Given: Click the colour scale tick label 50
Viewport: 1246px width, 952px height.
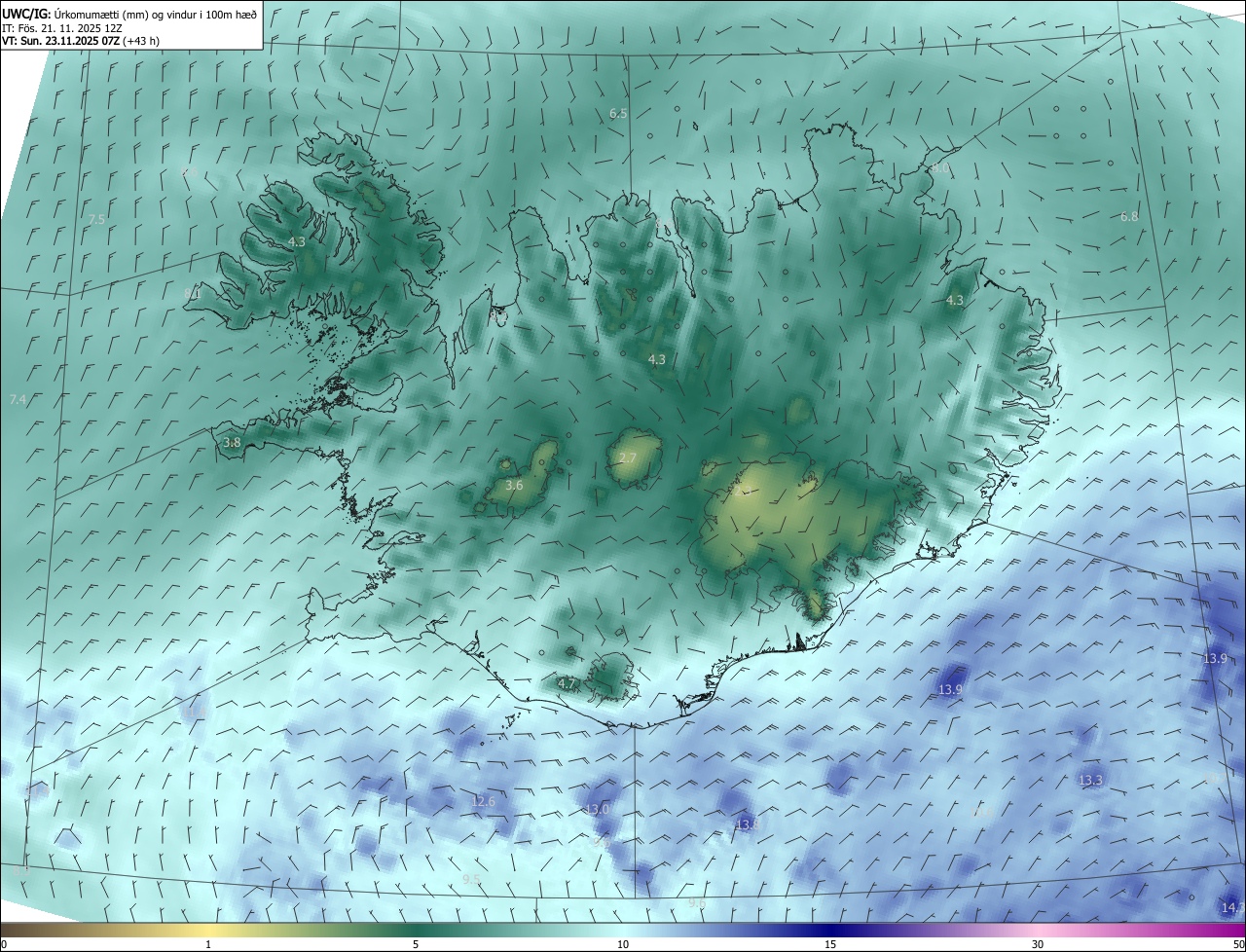Looking at the screenshot, I should [x=1238, y=944].
